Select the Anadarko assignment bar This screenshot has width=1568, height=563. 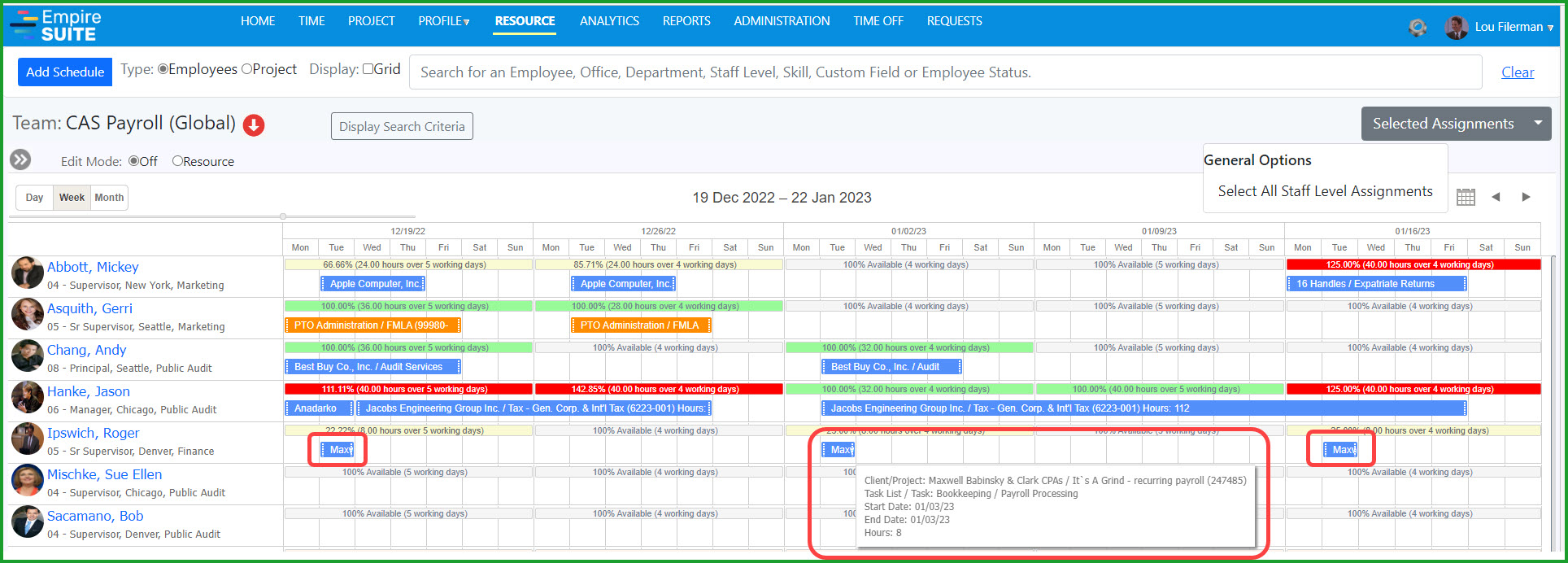[x=319, y=408]
